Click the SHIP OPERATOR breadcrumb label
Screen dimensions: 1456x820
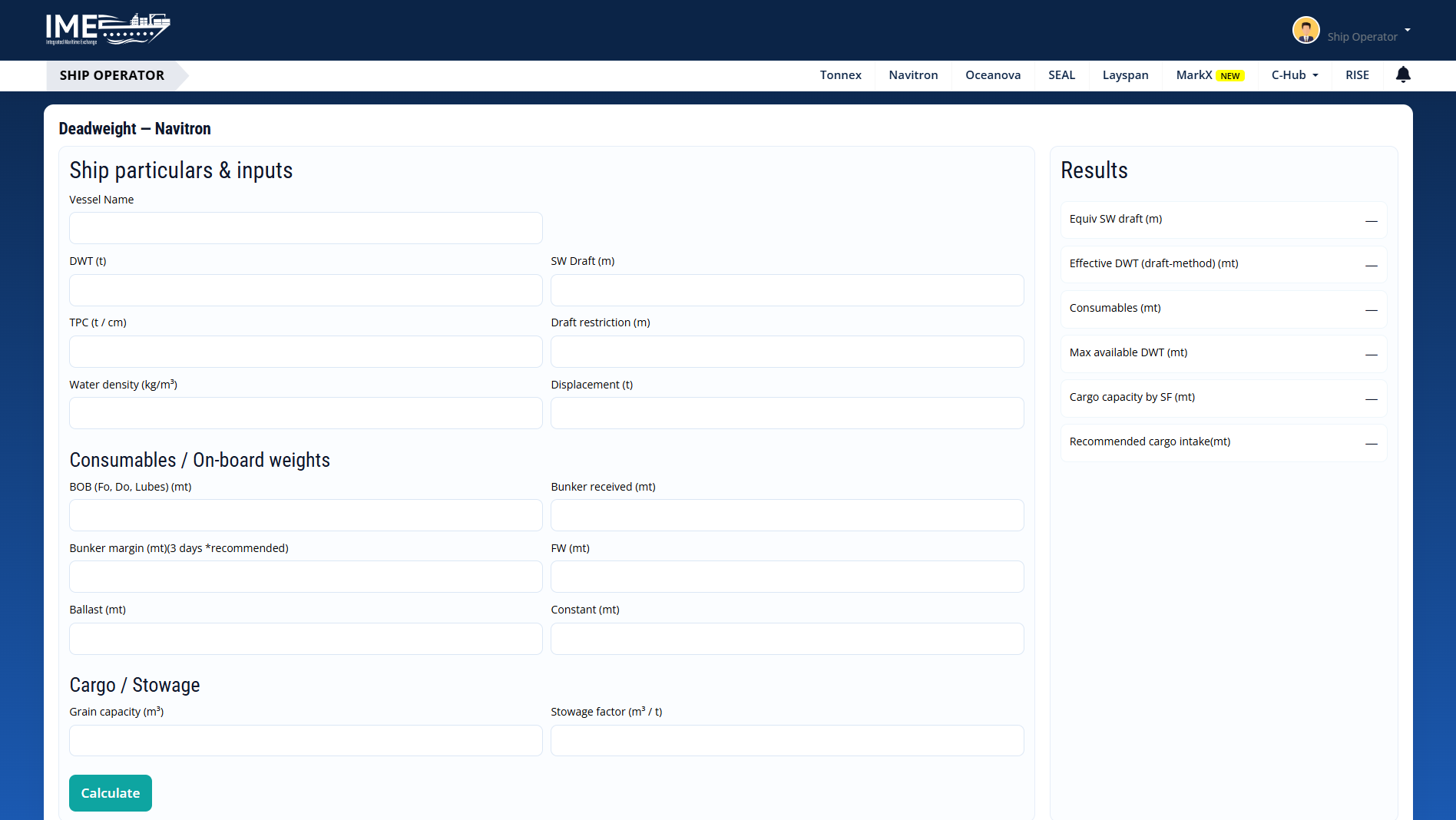[112, 75]
